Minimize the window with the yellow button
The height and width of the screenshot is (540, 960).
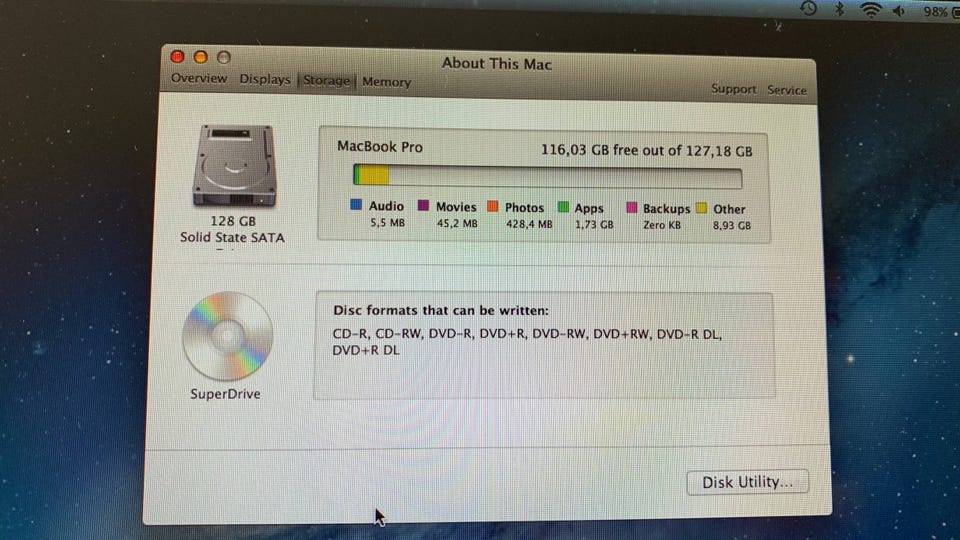click(200, 57)
